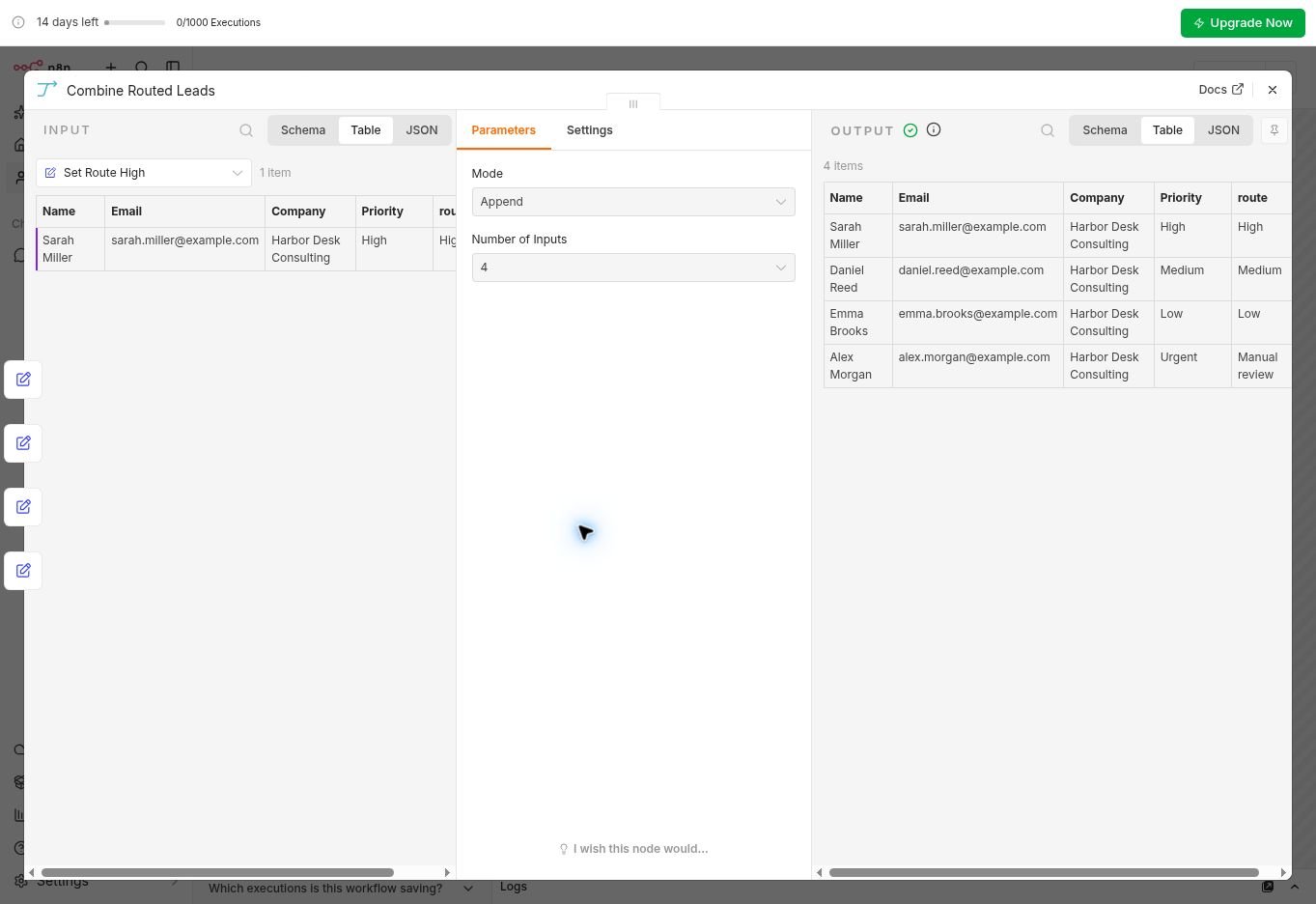
Task: Open the Docs link
Action: 1220,90
